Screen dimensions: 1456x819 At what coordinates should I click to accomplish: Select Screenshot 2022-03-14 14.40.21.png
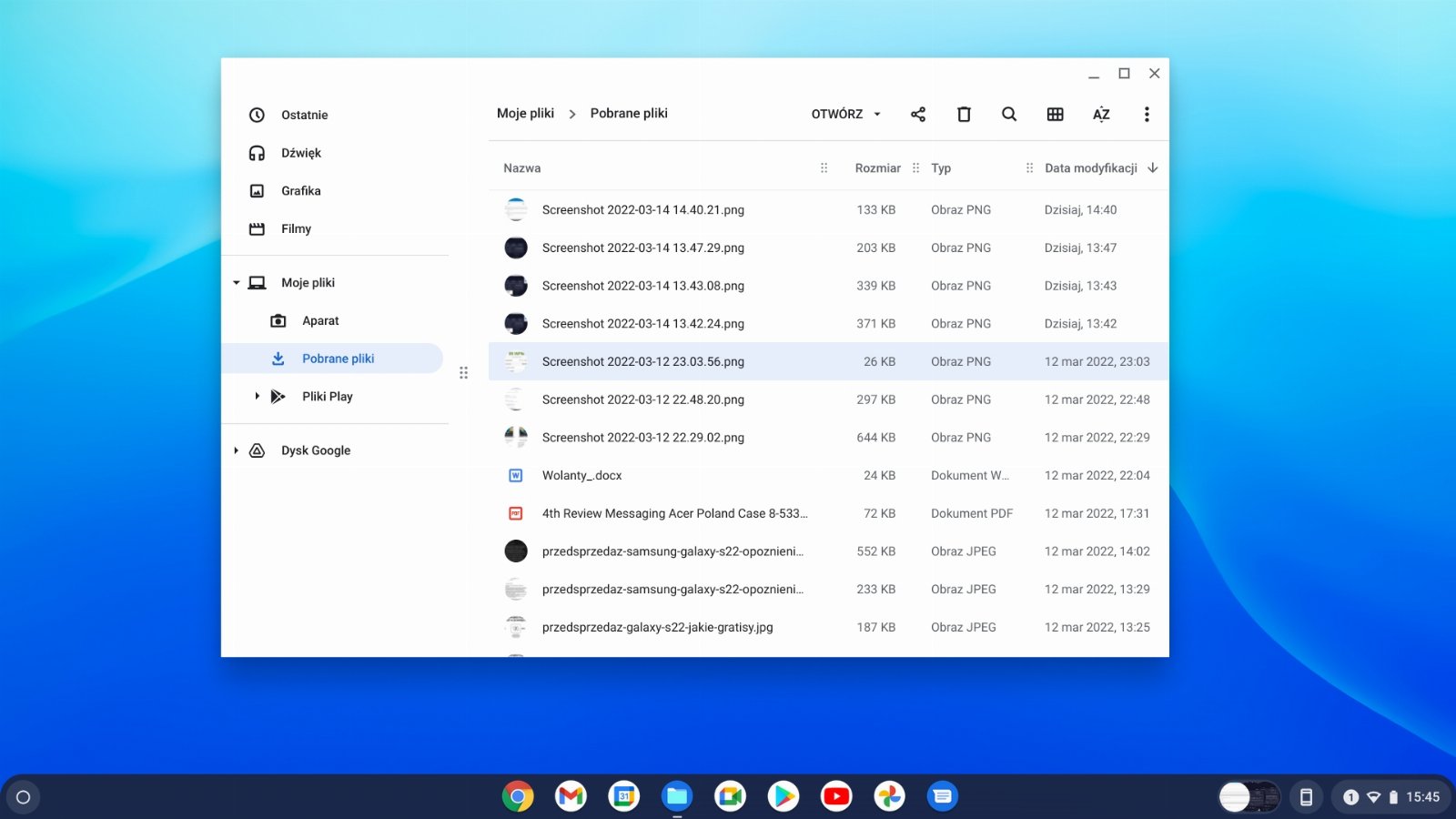pyautogui.click(x=828, y=210)
